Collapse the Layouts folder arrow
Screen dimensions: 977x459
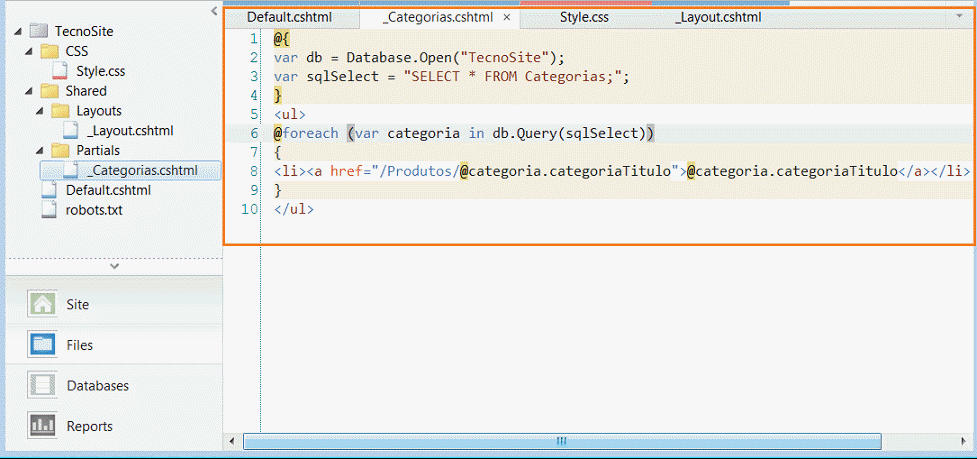point(39,111)
